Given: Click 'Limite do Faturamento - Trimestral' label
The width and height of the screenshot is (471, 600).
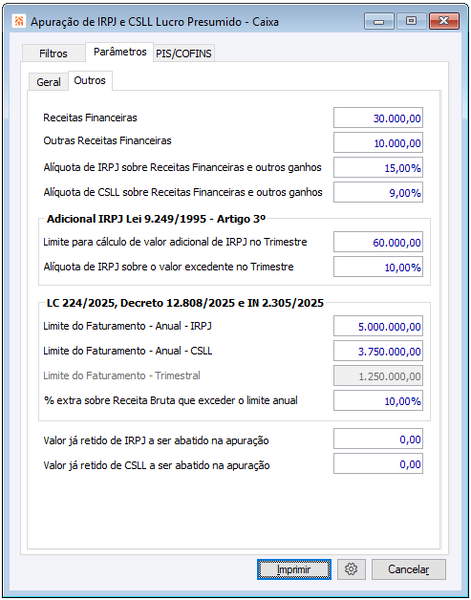Looking at the screenshot, I should [122, 375].
